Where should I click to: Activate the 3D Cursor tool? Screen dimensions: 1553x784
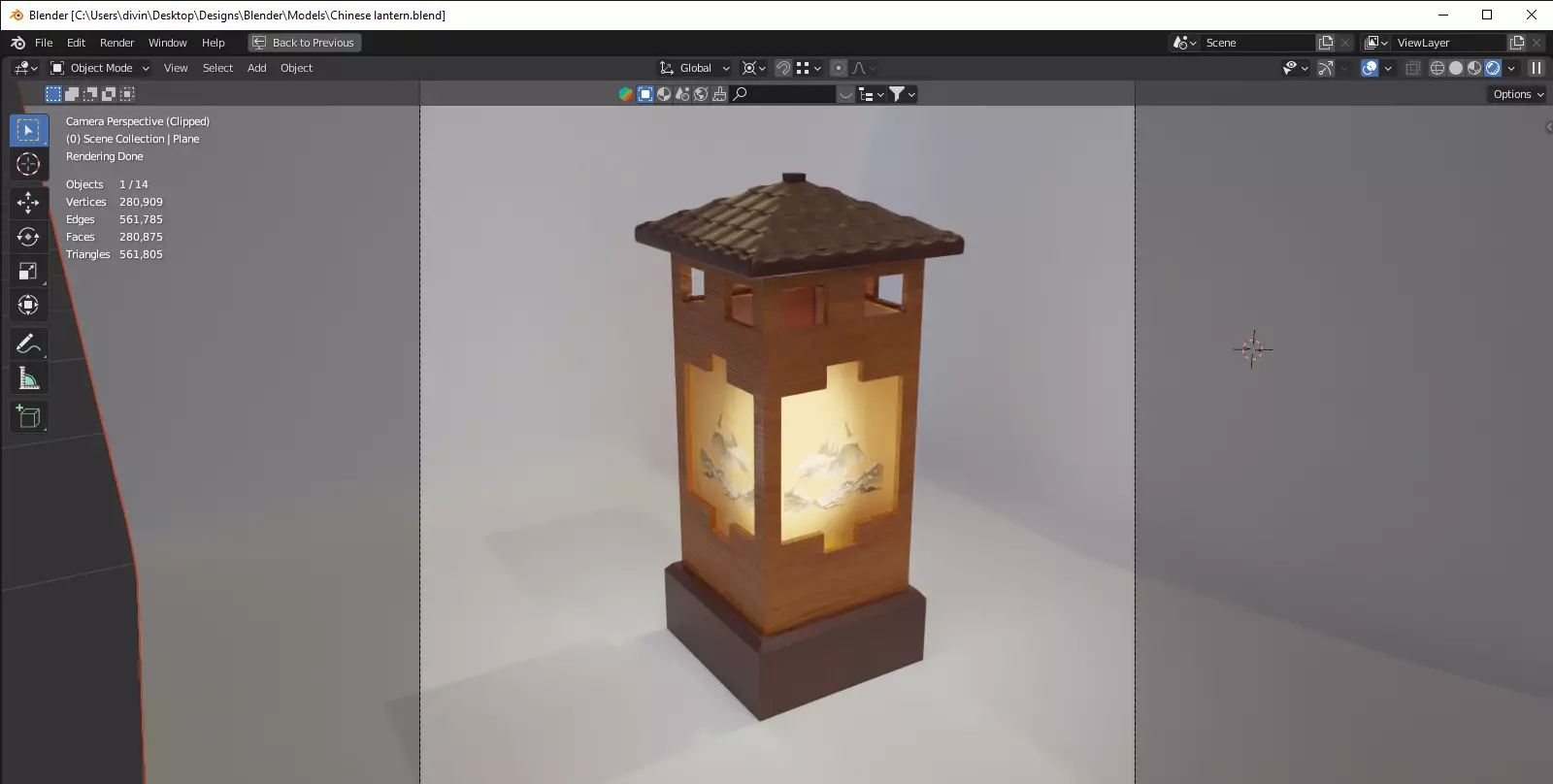tap(28, 164)
